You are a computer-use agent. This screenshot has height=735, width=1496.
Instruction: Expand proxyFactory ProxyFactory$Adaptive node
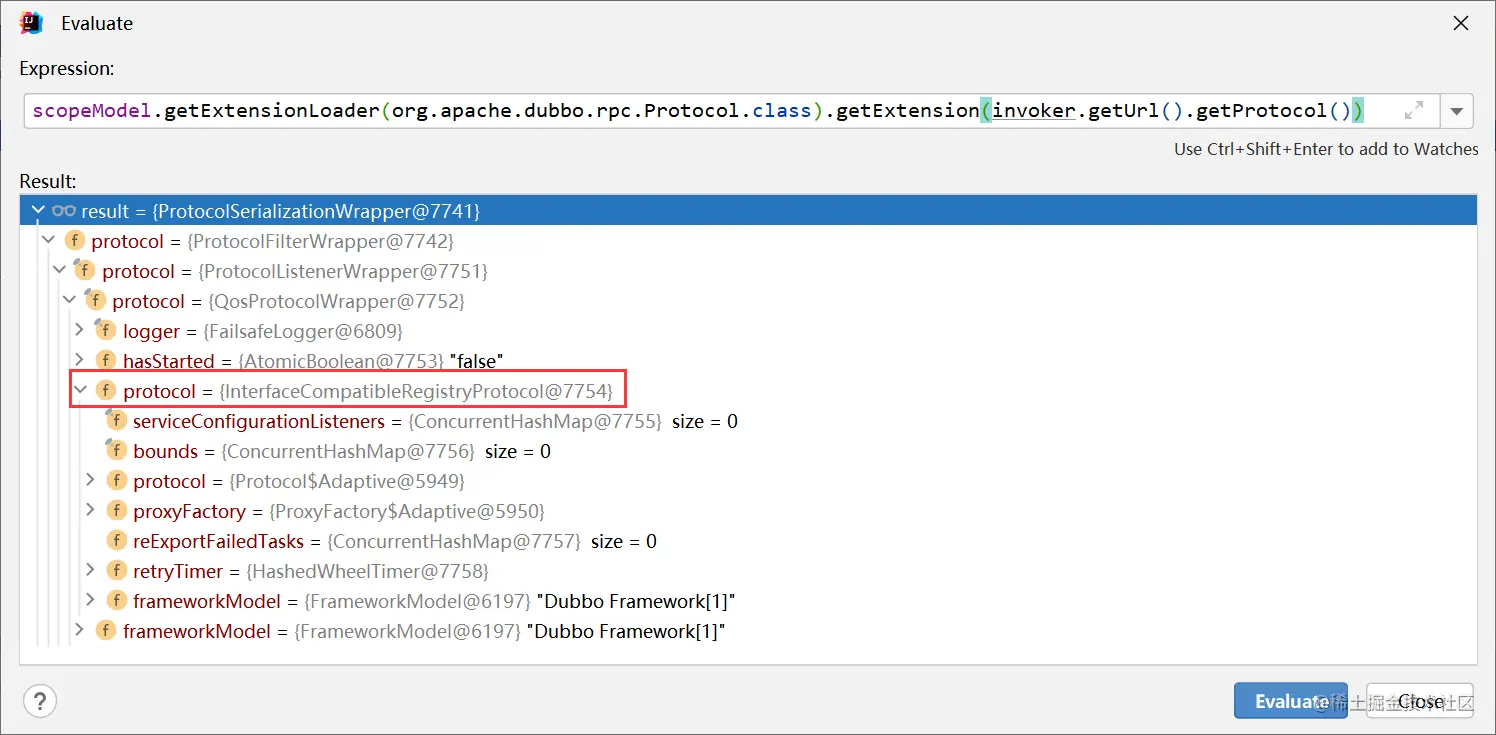89,511
